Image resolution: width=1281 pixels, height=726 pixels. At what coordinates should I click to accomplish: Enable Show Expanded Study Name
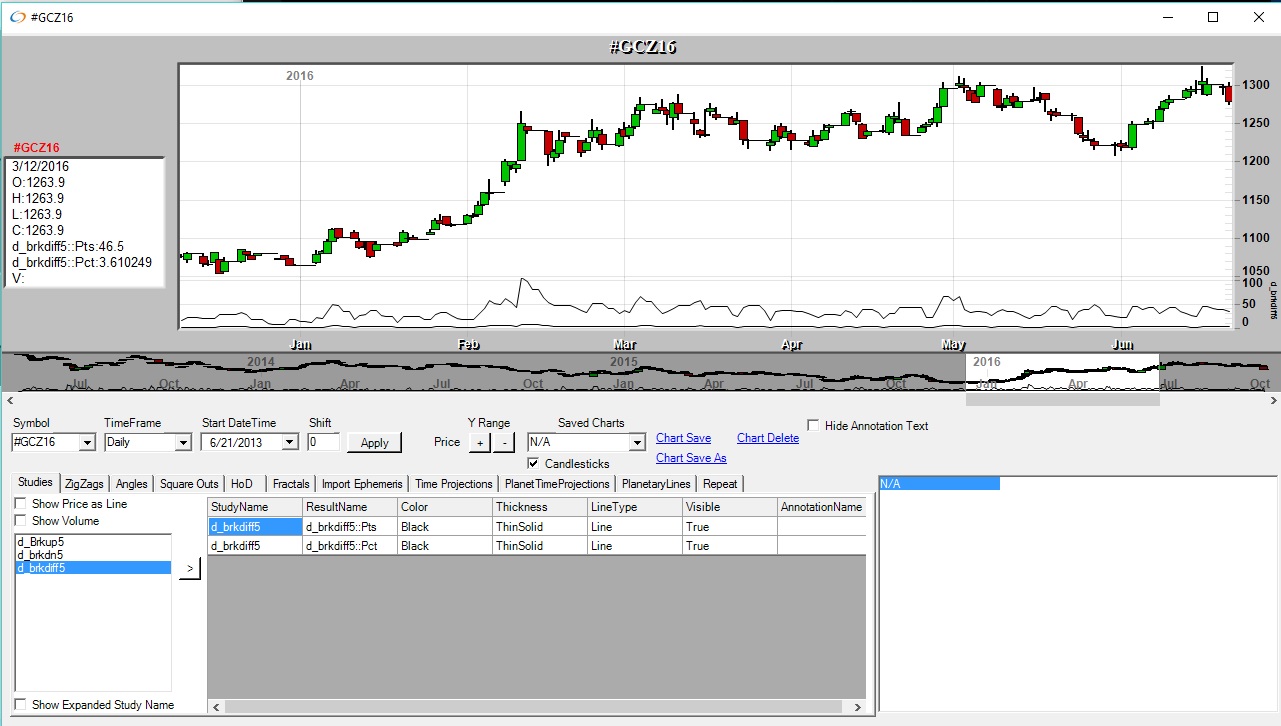point(21,705)
